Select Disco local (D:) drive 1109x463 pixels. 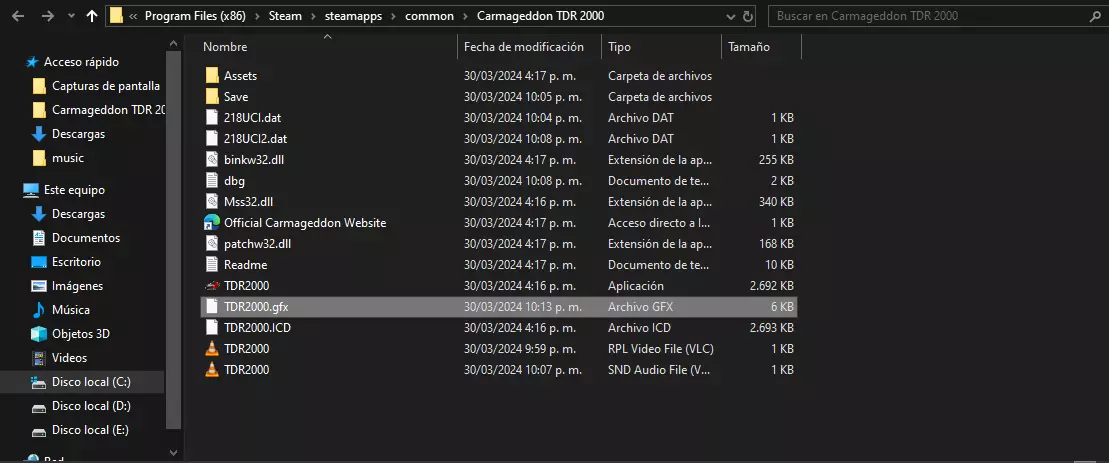[x=91, y=406]
